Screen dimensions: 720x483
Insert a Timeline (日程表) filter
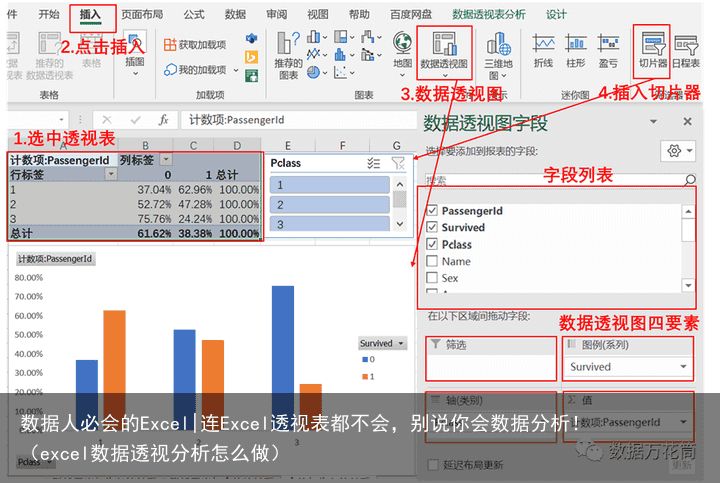pos(686,51)
